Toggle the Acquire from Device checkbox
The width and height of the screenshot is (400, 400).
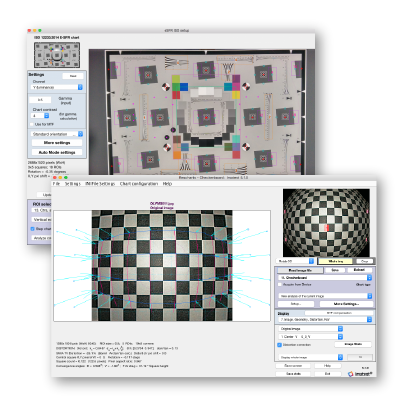click(x=280, y=284)
